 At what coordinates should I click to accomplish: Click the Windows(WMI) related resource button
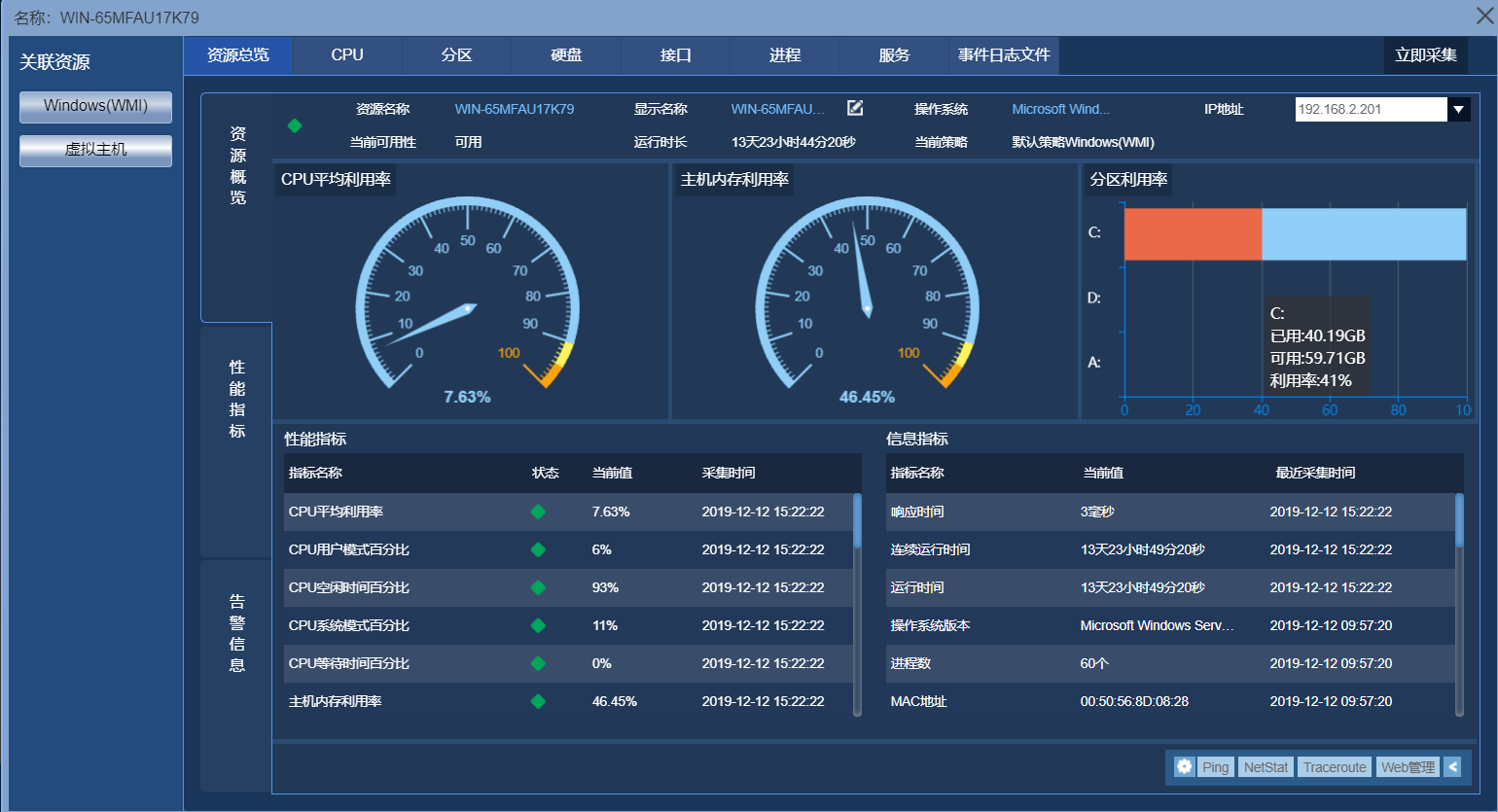[95, 106]
